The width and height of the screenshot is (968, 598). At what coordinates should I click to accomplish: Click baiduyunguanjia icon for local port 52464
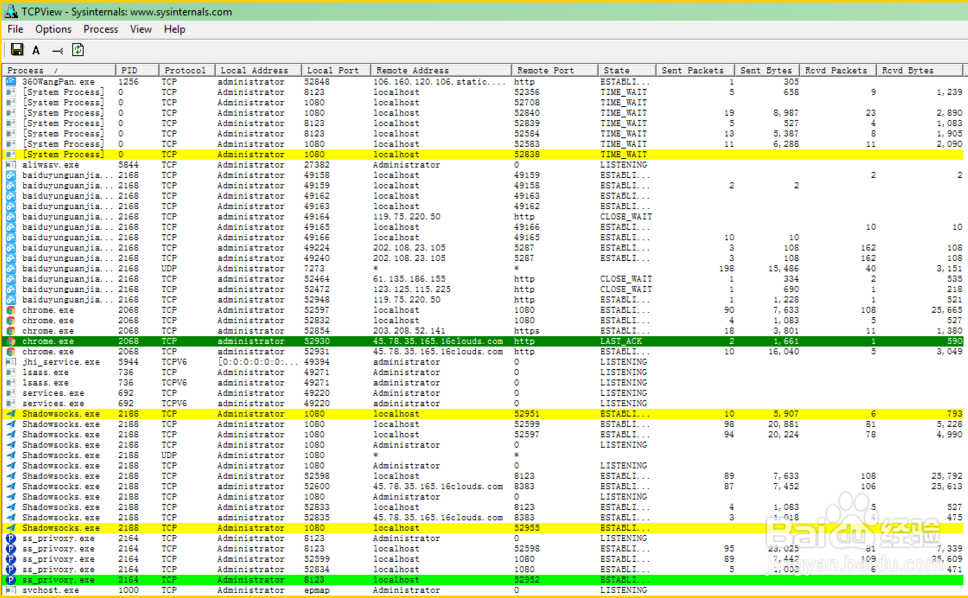pos(11,279)
